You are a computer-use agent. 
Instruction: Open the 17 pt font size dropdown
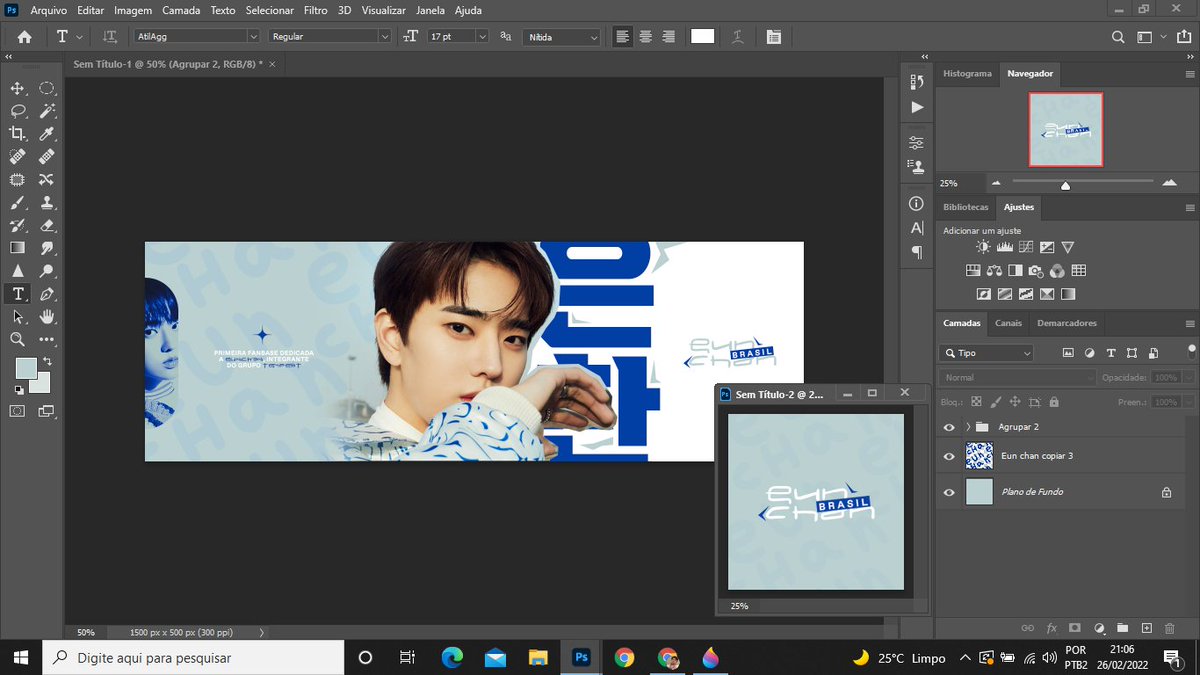482,36
